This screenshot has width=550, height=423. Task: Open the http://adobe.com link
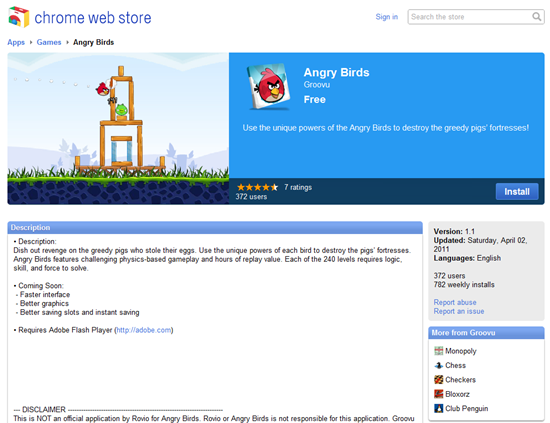tap(144, 330)
